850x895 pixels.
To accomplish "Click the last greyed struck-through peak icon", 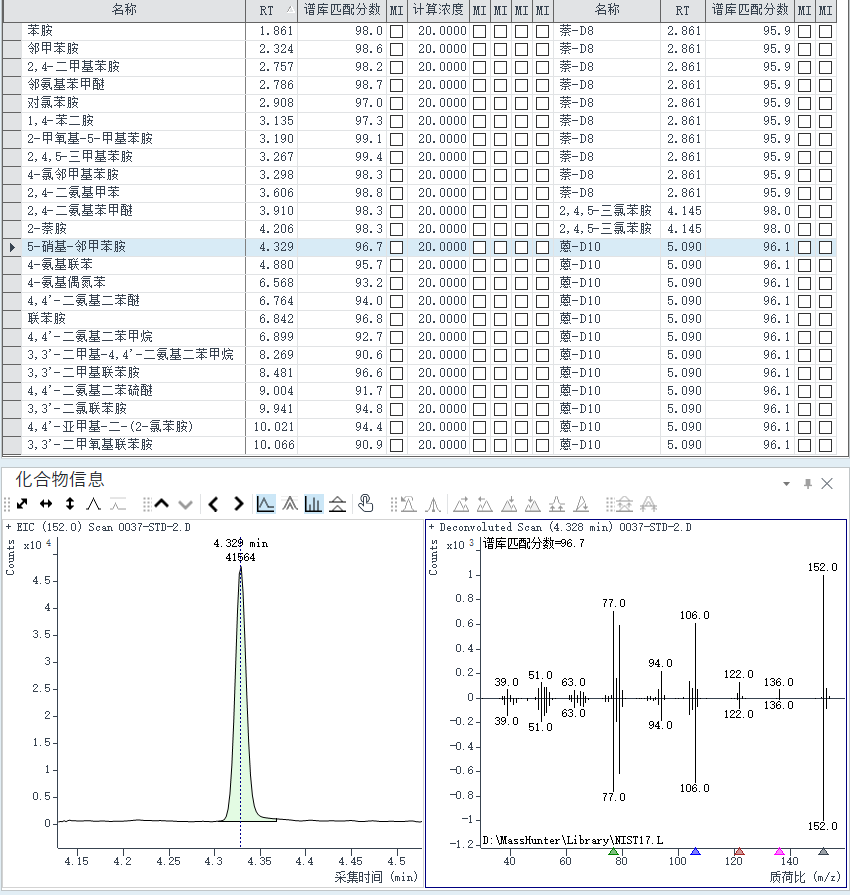I will click(x=648, y=504).
